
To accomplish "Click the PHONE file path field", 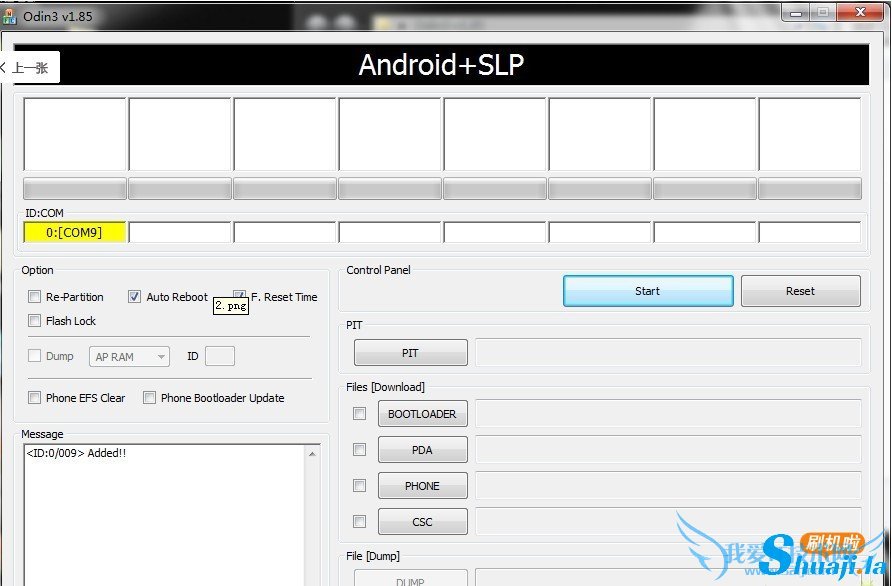I will (x=668, y=485).
